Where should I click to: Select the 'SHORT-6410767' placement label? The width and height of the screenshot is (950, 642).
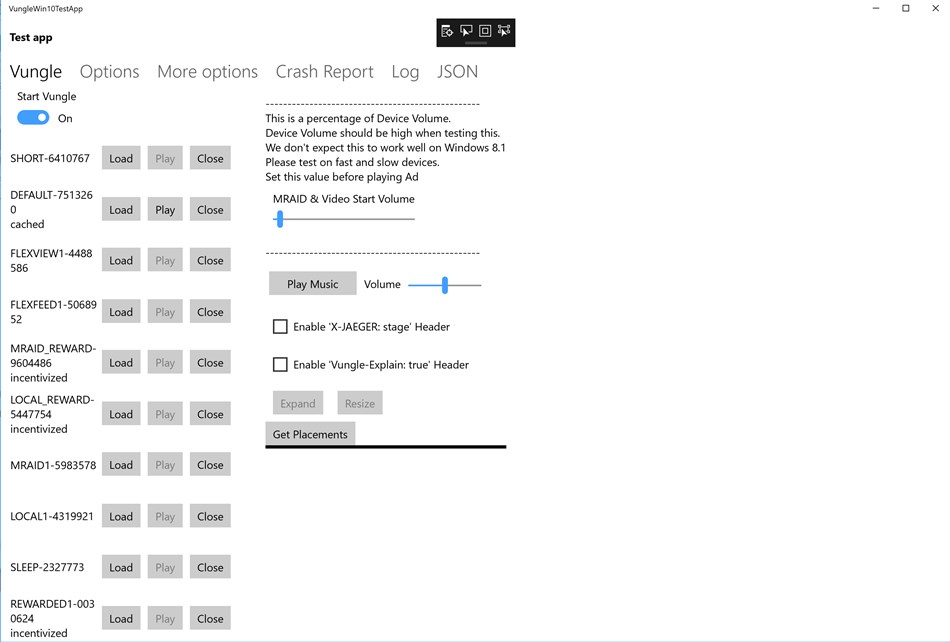[50, 158]
